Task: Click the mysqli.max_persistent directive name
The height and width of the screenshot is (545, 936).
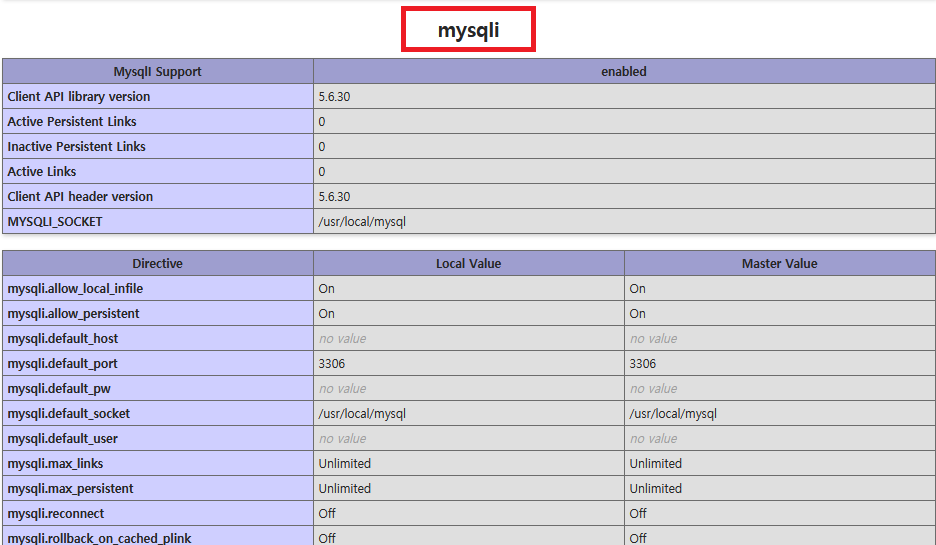Action: pyautogui.click(x=70, y=489)
